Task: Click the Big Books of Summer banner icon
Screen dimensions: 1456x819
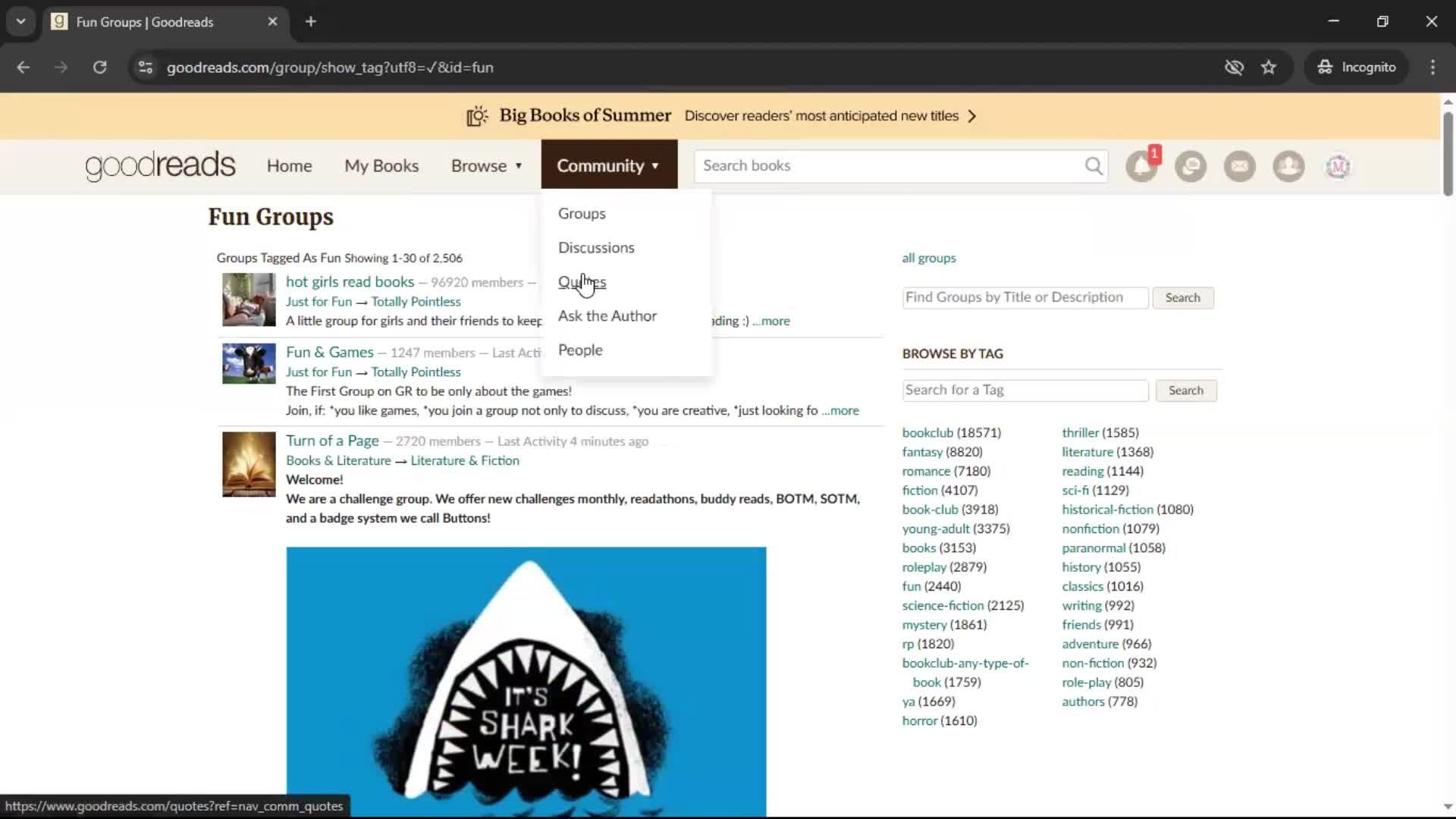Action: coord(477,116)
